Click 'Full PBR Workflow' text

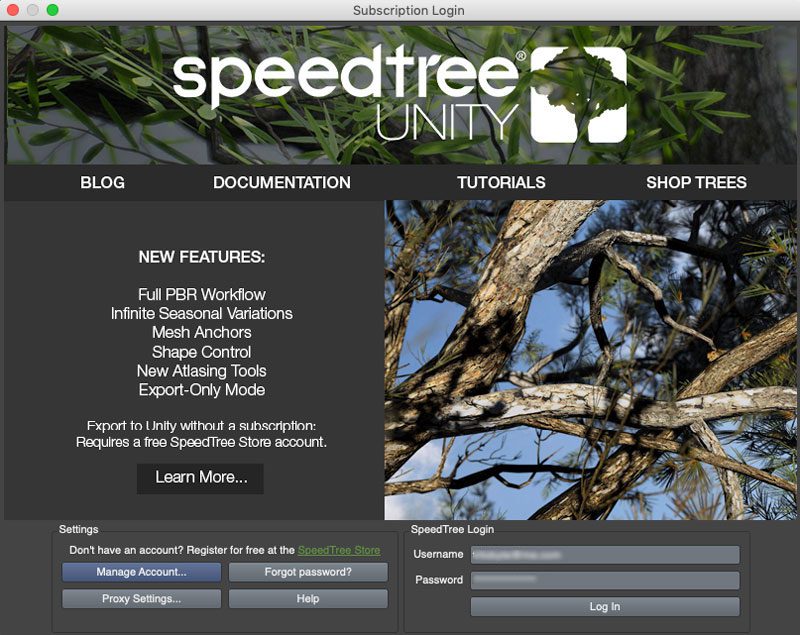[x=202, y=294]
